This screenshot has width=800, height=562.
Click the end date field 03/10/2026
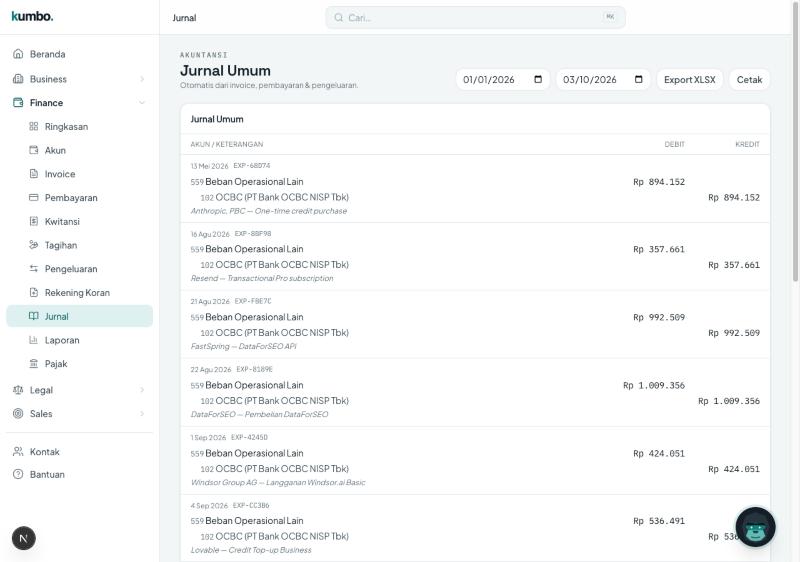(603, 79)
